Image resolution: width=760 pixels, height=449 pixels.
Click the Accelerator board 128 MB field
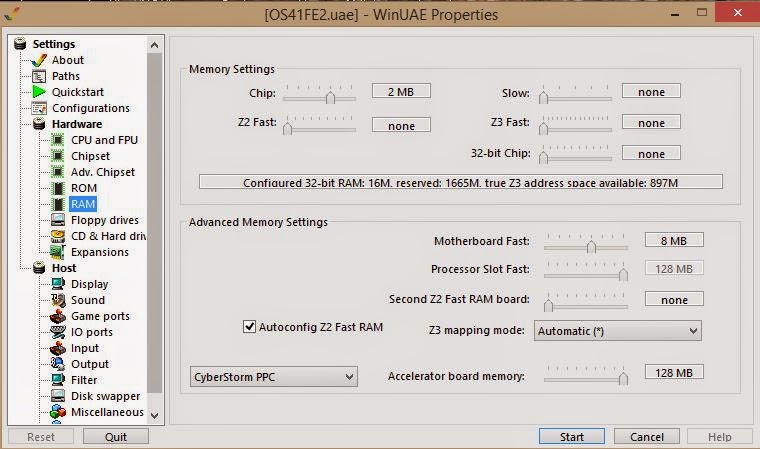point(674,372)
